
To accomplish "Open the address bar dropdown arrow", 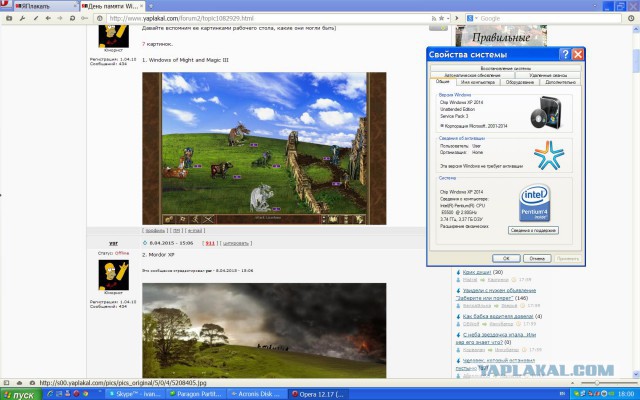I will pyautogui.click(x=448, y=18).
